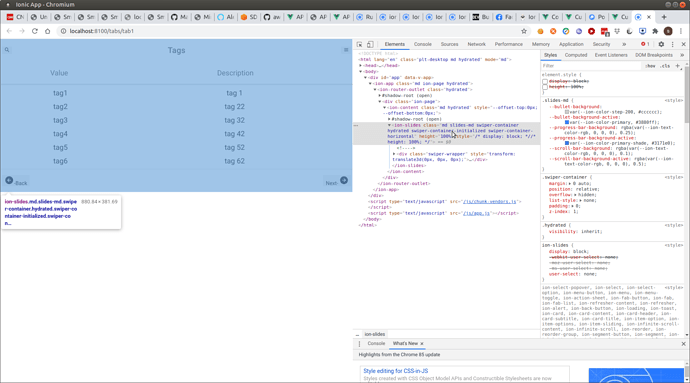Click the monitor-shaped blue extension icon

pyautogui.click(x=642, y=31)
